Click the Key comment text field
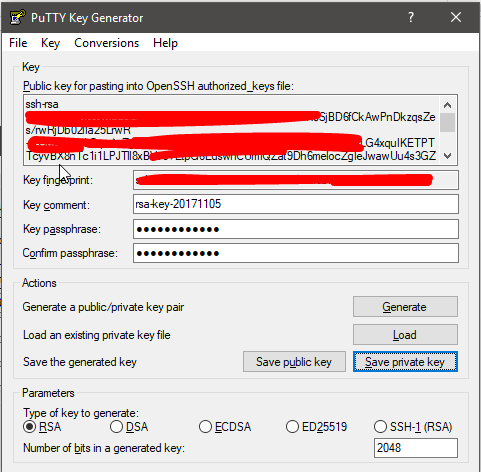481x472 pixels. tap(296, 204)
